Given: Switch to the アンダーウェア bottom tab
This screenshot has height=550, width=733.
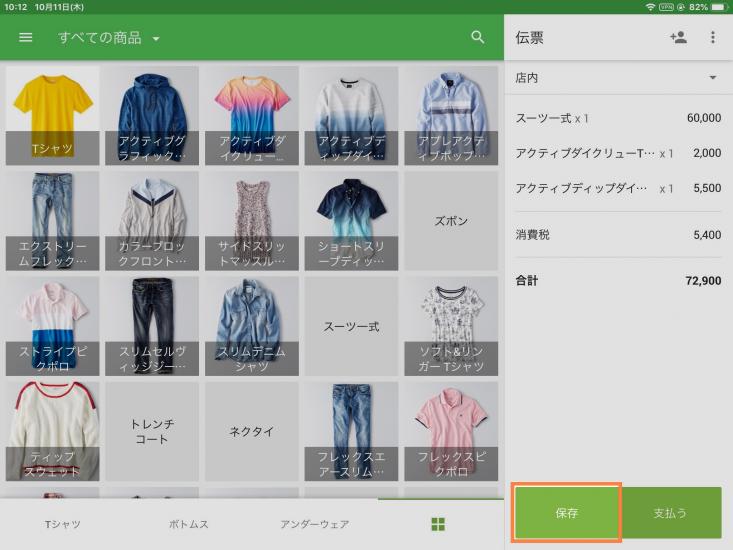Looking at the screenshot, I should pos(315,524).
